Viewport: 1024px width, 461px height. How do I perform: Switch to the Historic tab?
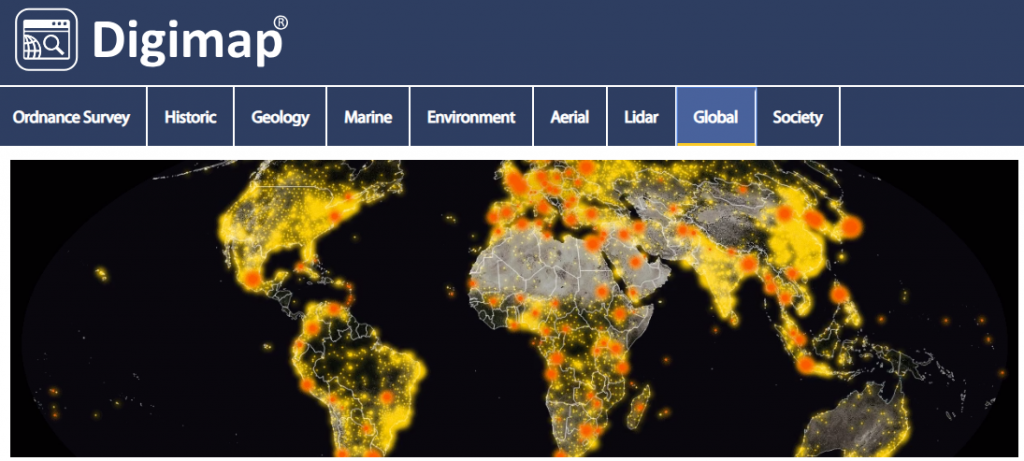click(x=190, y=117)
